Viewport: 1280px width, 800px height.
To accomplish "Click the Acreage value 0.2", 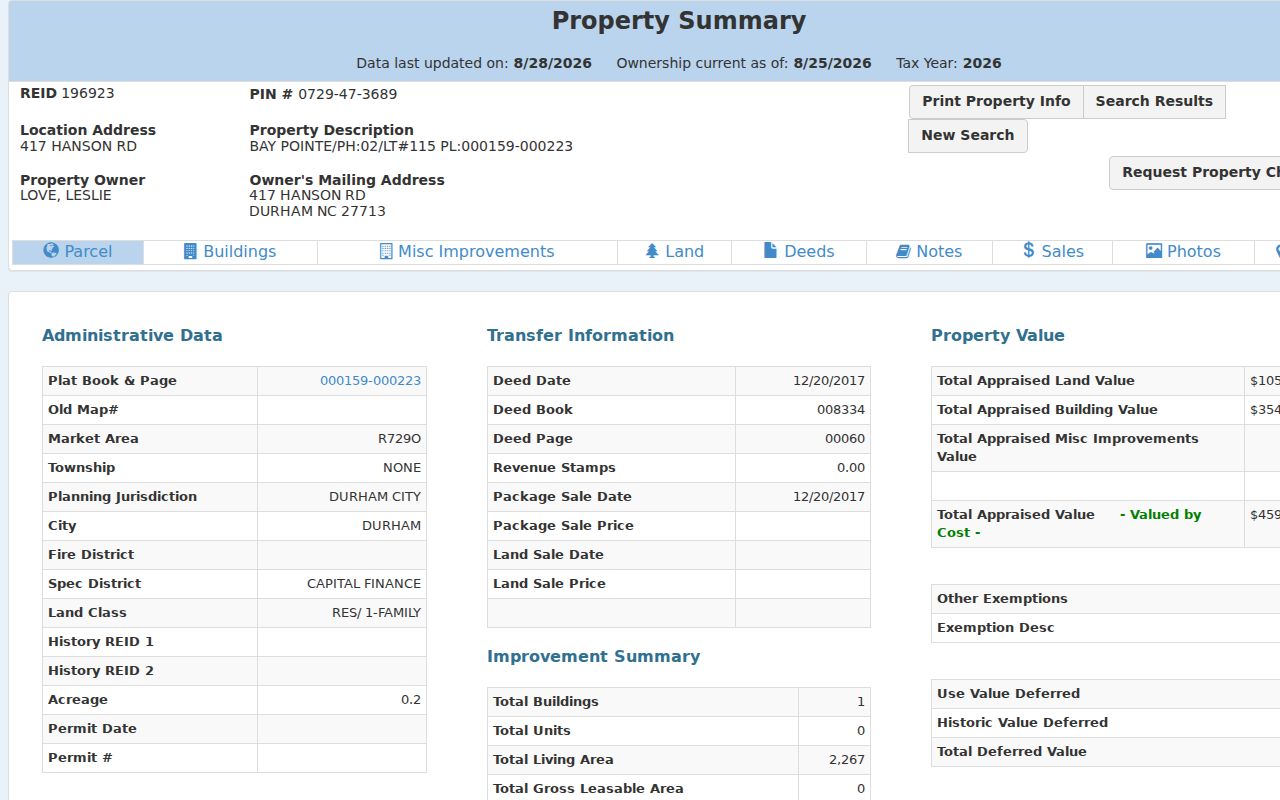I will point(411,700).
